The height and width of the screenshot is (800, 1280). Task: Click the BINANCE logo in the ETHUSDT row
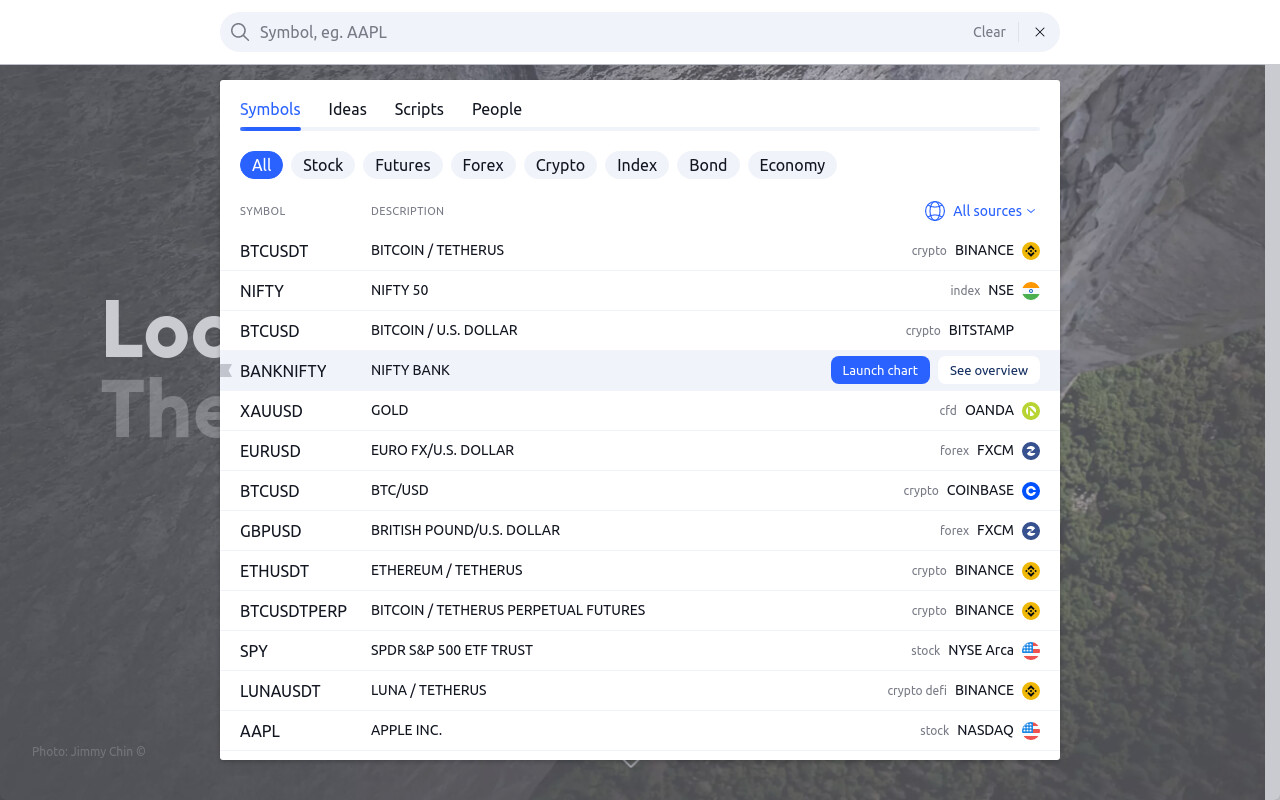click(1031, 571)
